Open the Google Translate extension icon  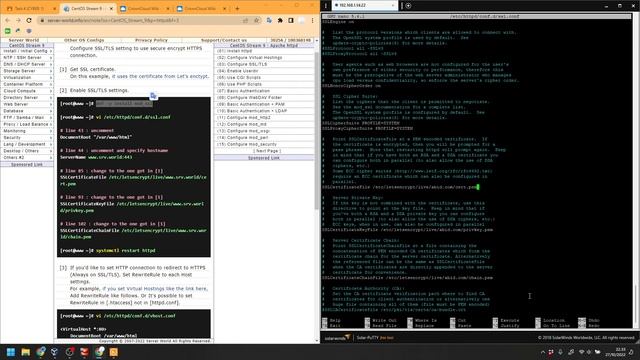click(x=269, y=20)
